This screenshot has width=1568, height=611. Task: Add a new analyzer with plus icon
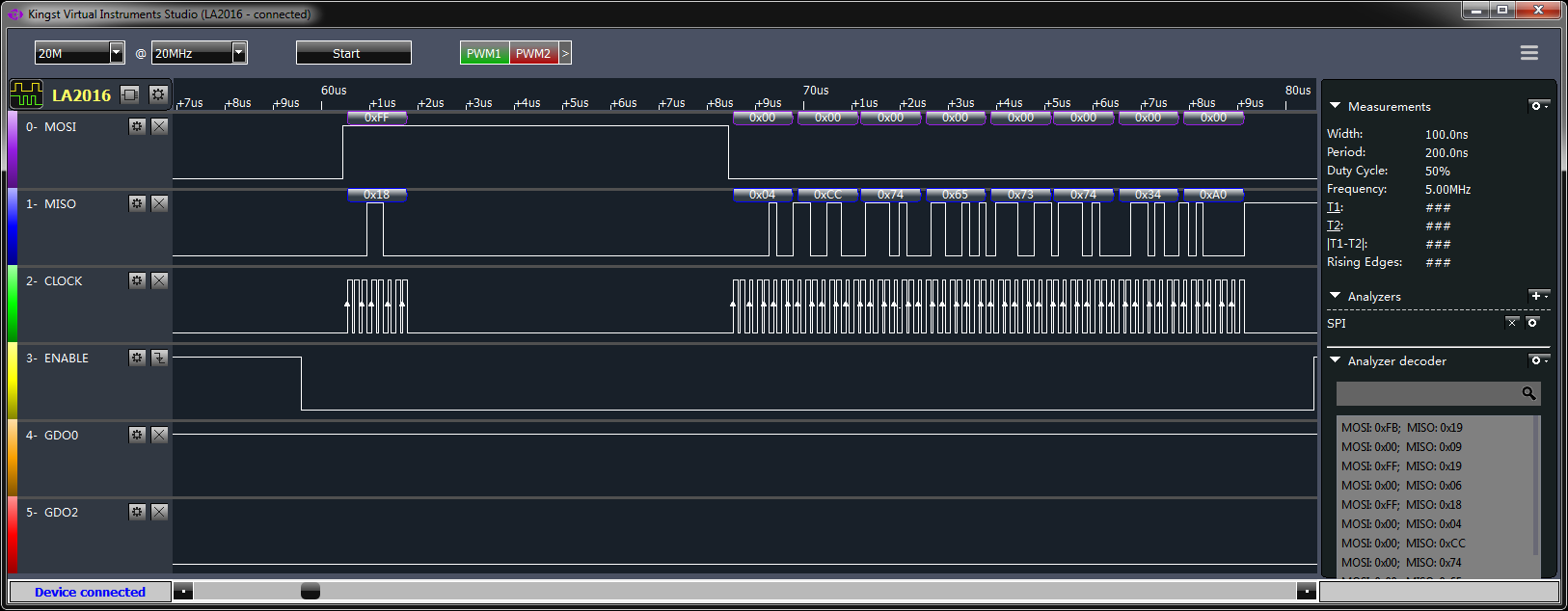coord(1536,296)
